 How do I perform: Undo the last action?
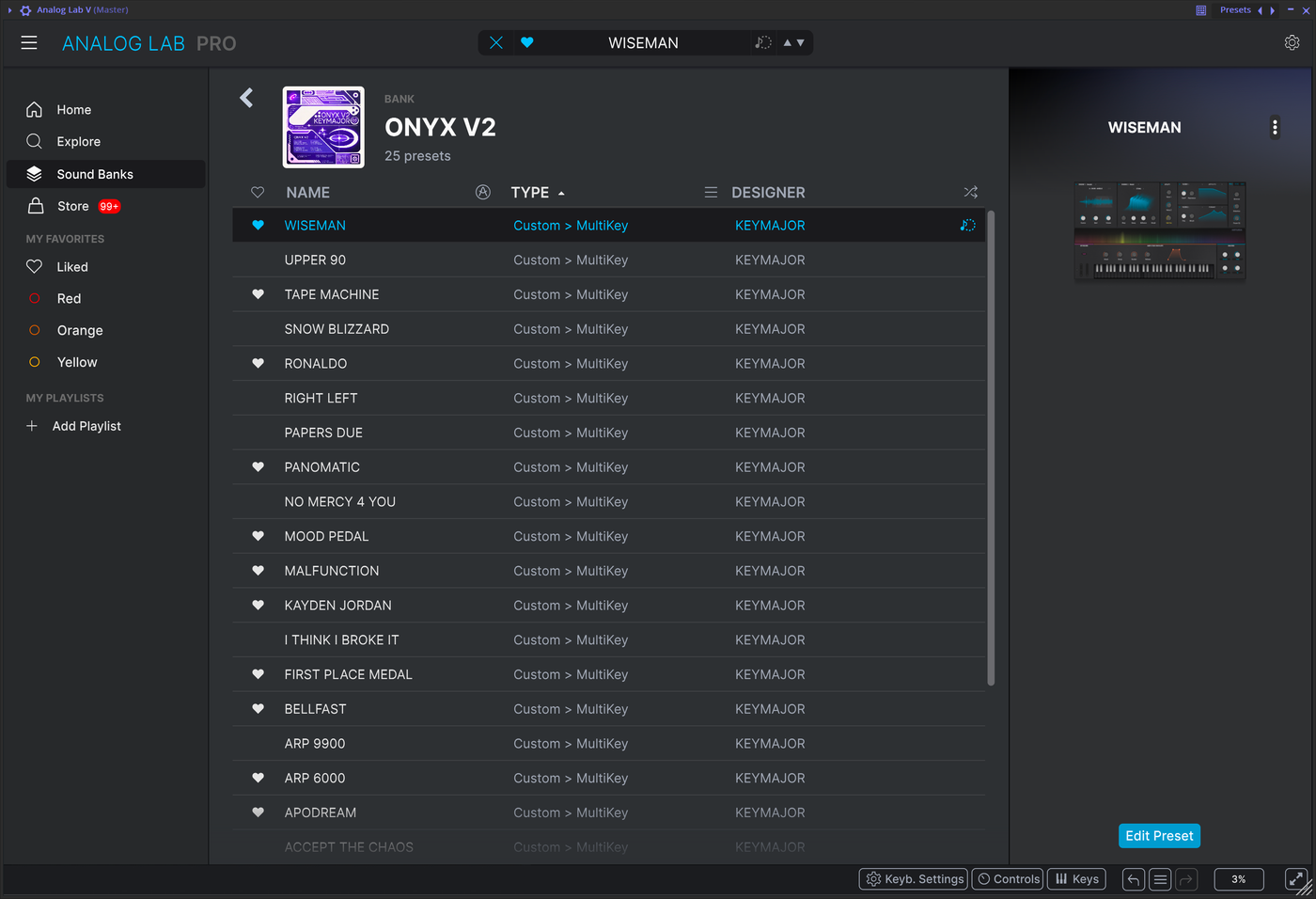pyautogui.click(x=1134, y=879)
